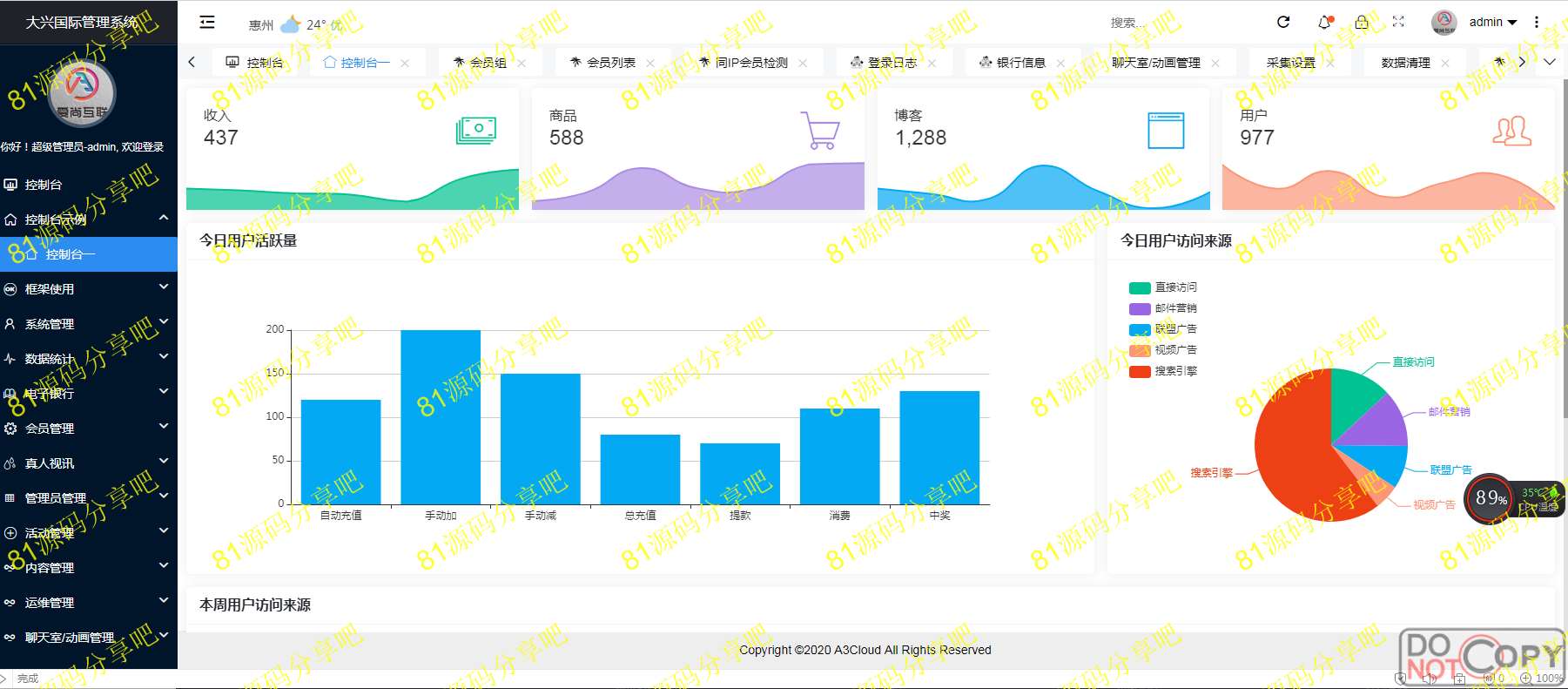Open the admin user dropdown
The image size is (1568, 689).
pos(1492,23)
